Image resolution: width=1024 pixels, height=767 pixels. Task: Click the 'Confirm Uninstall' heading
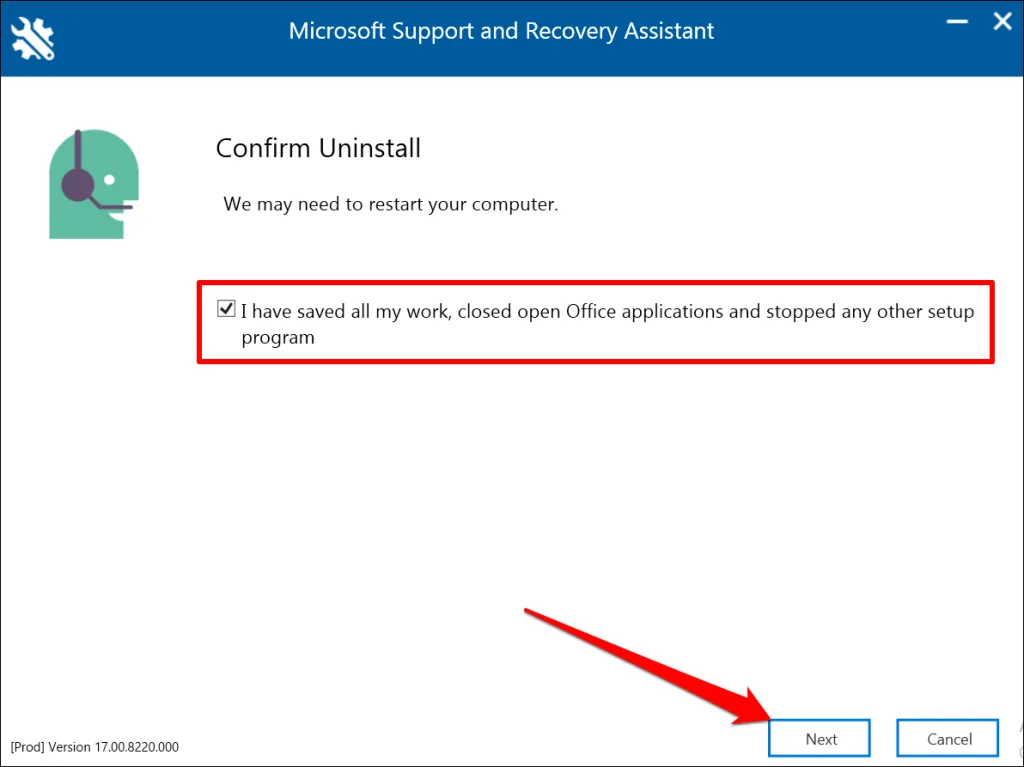tap(318, 149)
